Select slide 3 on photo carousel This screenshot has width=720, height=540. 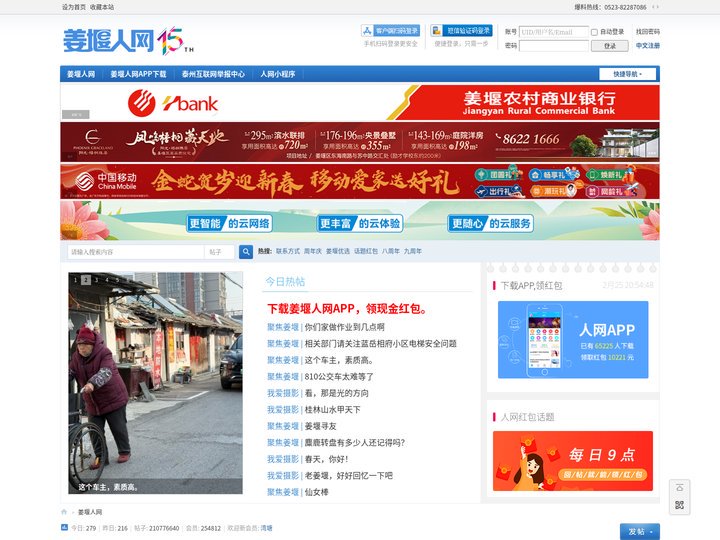tap(96, 280)
